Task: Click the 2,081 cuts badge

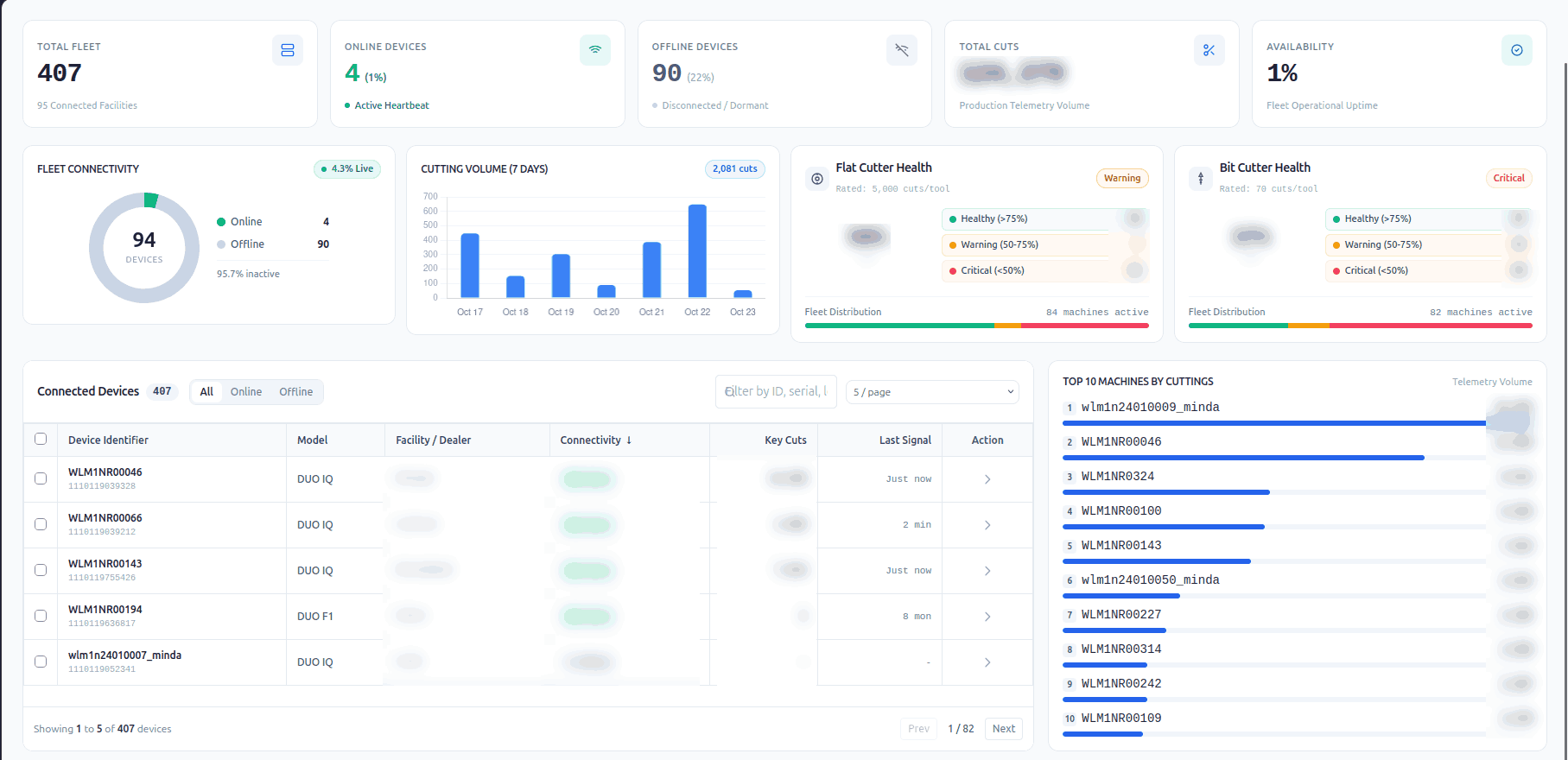Action: tap(735, 169)
